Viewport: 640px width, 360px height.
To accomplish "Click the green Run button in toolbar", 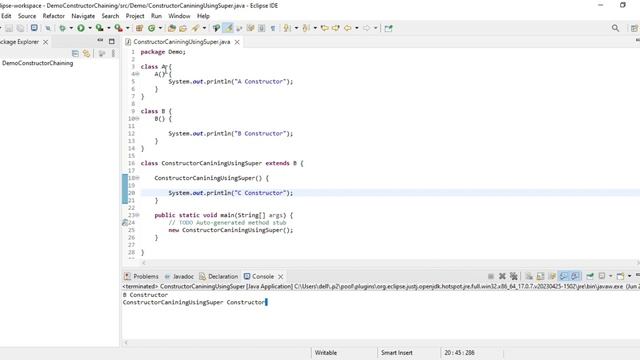I will tap(81, 28).
